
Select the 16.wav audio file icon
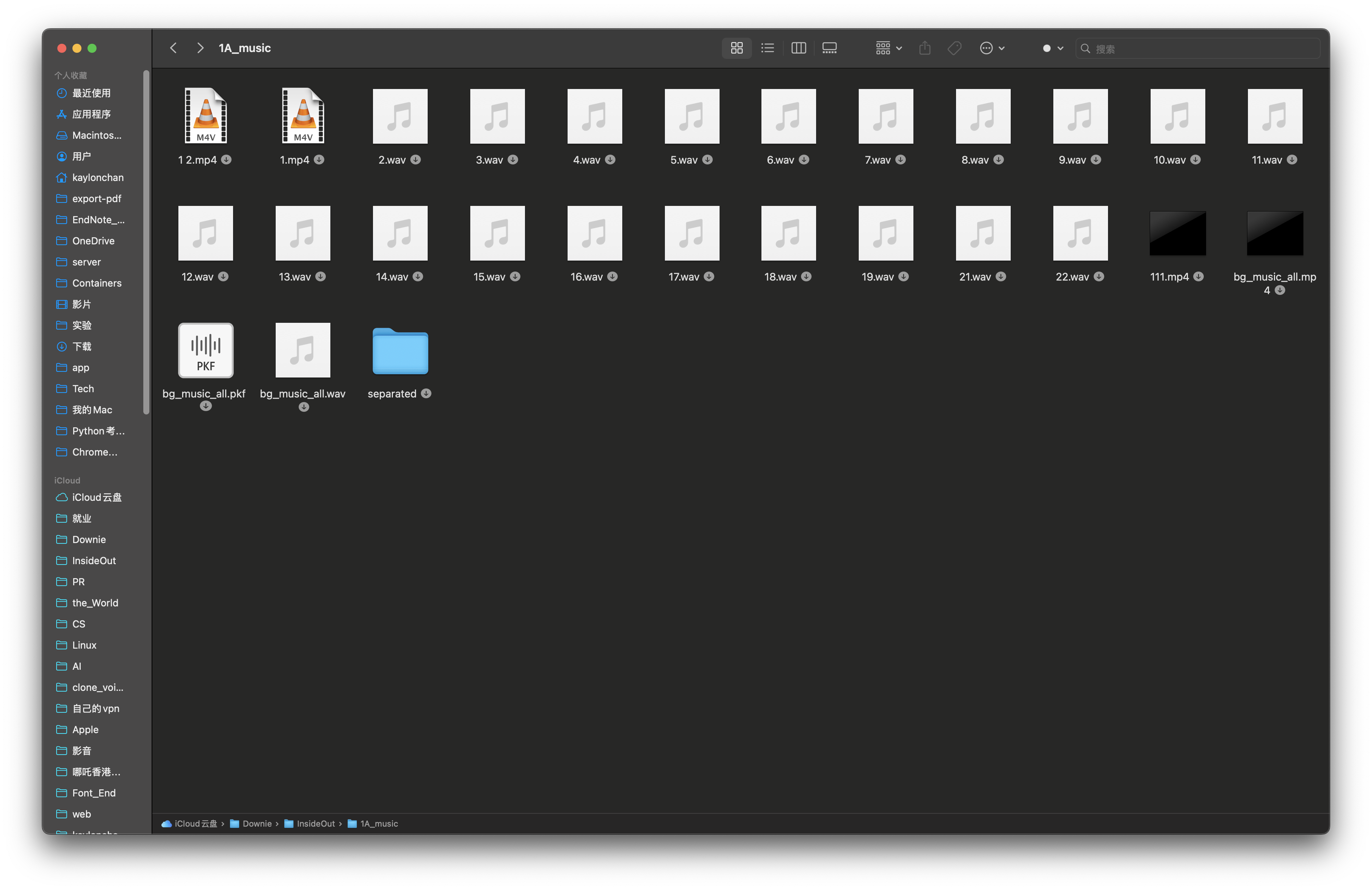coord(594,233)
